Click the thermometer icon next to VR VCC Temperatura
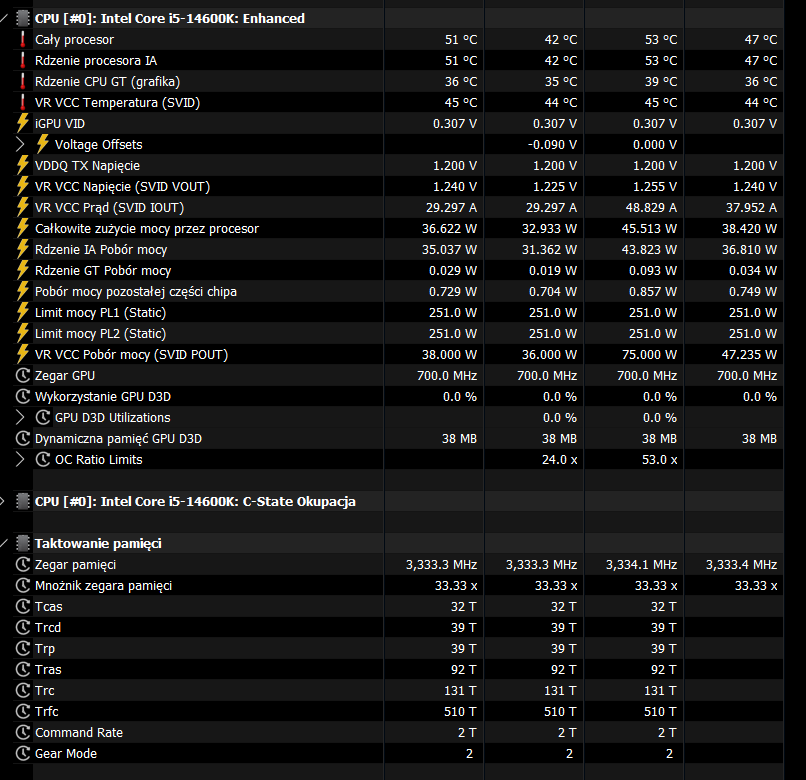The width and height of the screenshot is (806, 780). [x=23, y=103]
